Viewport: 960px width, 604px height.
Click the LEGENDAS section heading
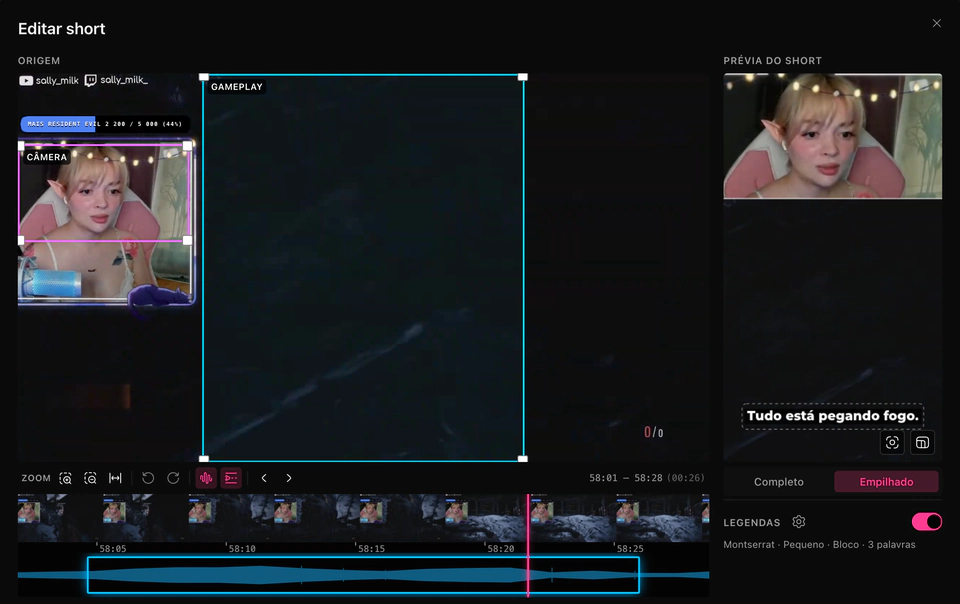coord(752,523)
